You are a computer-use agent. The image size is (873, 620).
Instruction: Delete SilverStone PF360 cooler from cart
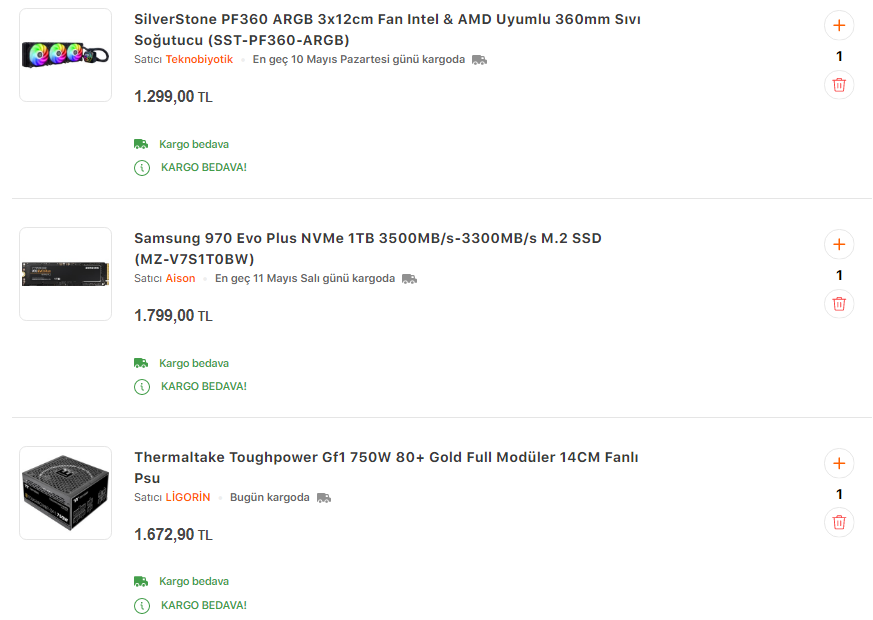pyautogui.click(x=838, y=85)
